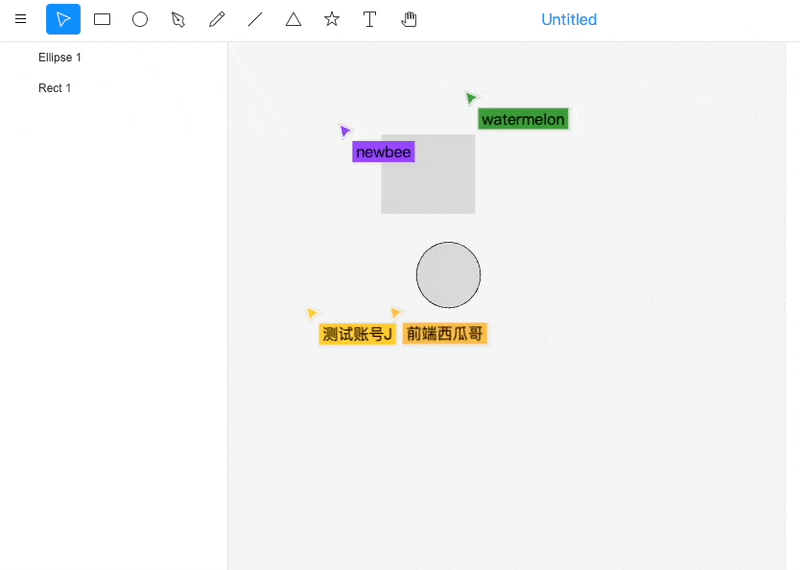Open the hamburger main menu
This screenshot has width=800, height=570.
click(x=20, y=19)
